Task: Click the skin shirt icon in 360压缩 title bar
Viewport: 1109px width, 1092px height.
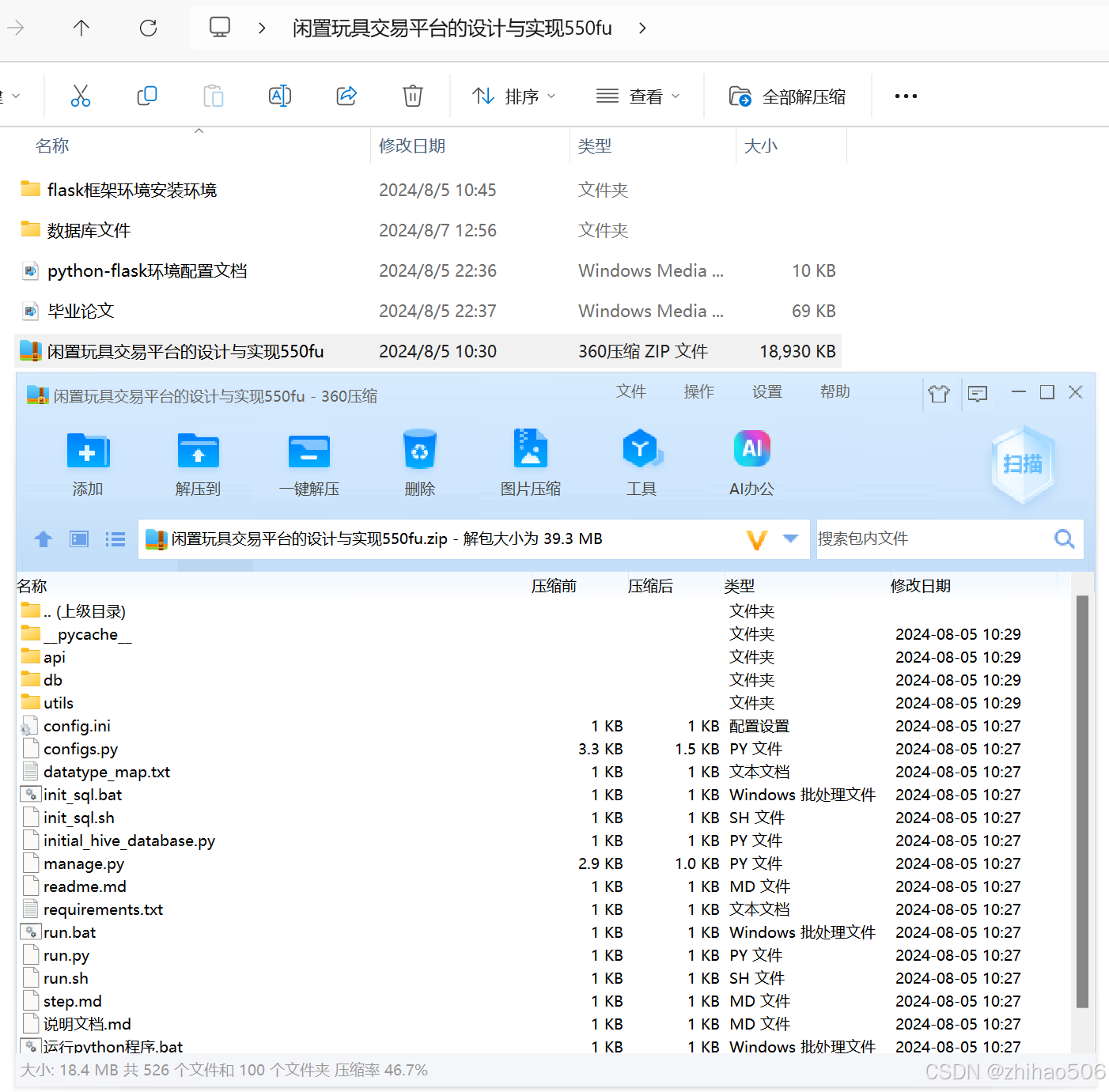Action: (x=939, y=393)
